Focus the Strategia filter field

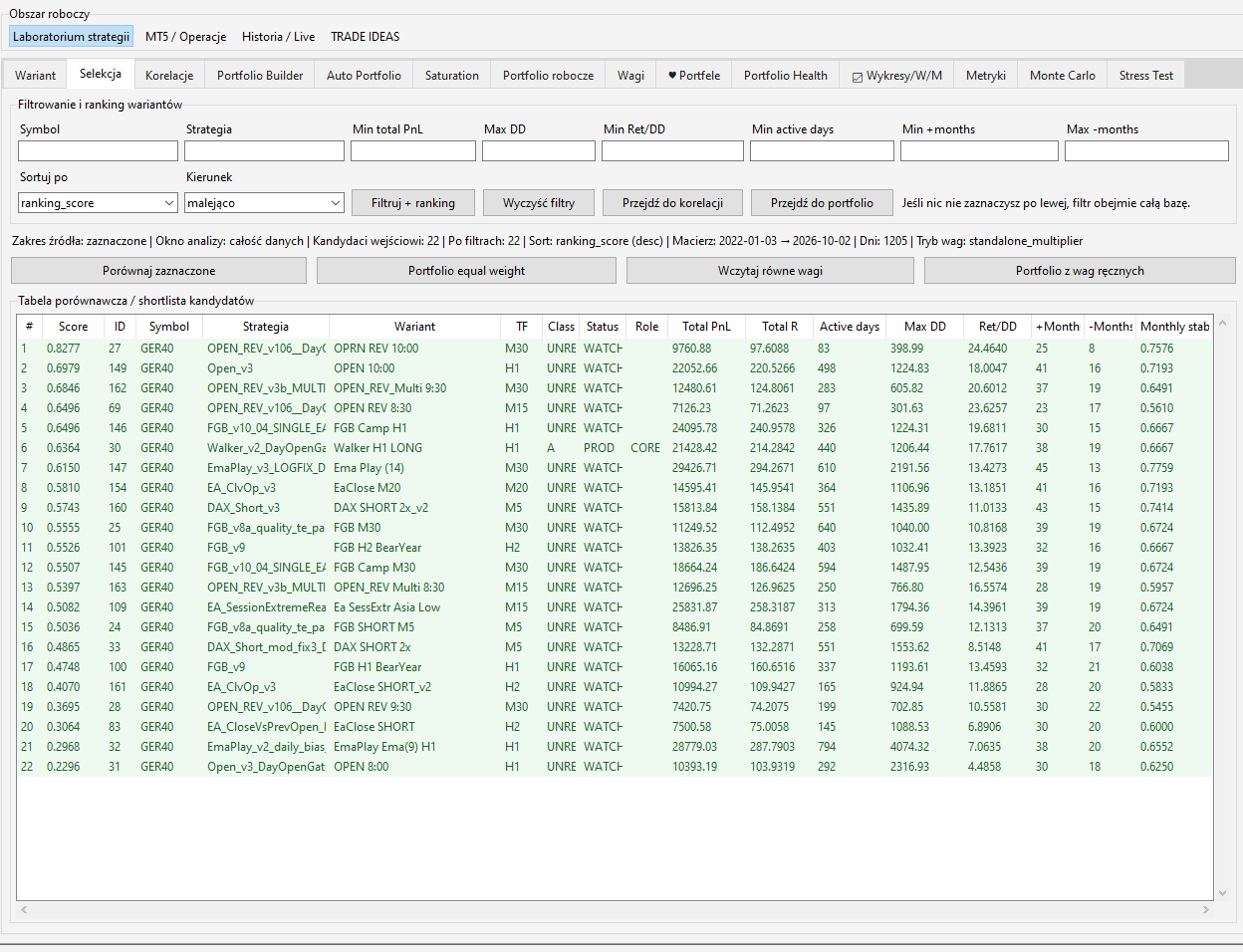264,150
